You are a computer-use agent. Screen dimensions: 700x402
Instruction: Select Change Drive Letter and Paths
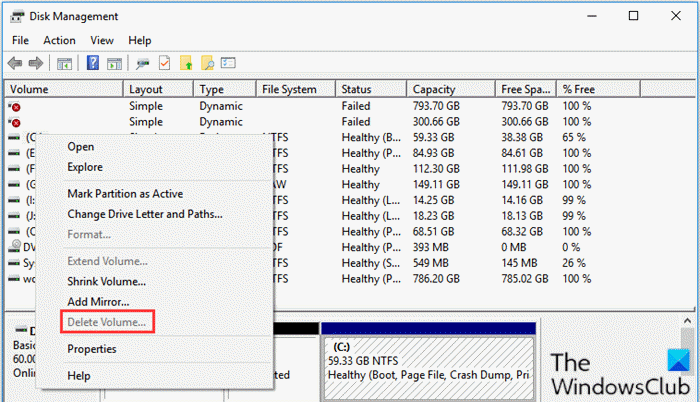[145, 214]
